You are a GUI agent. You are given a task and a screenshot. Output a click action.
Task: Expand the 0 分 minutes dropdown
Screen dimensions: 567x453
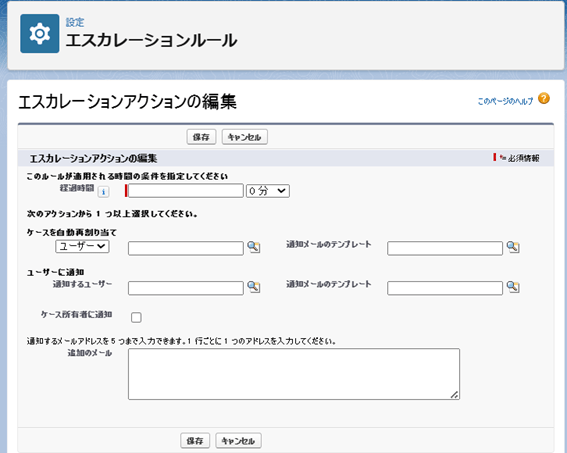coord(268,191)
